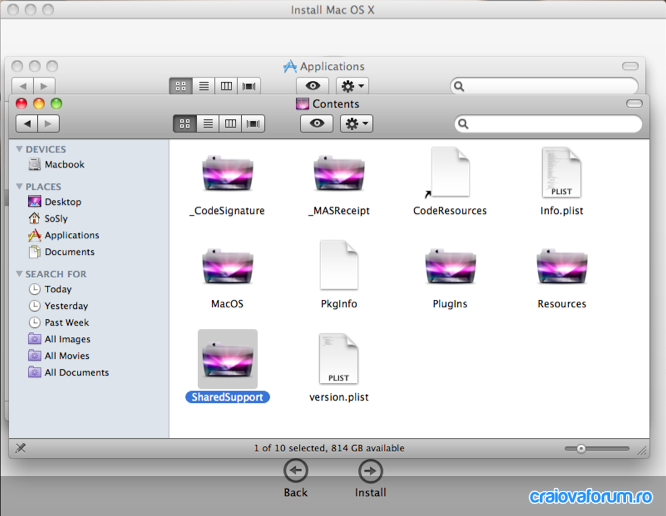Go back in the Contents window
Screen dimensions: 666x516
click(x=27, y=124)
